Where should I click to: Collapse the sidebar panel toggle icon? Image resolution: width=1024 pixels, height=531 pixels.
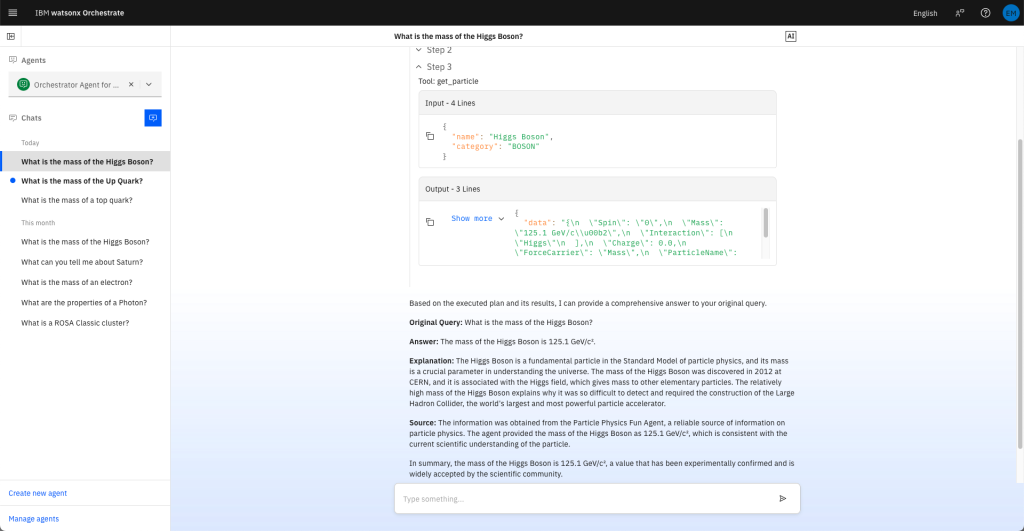[x=11, y=37]
